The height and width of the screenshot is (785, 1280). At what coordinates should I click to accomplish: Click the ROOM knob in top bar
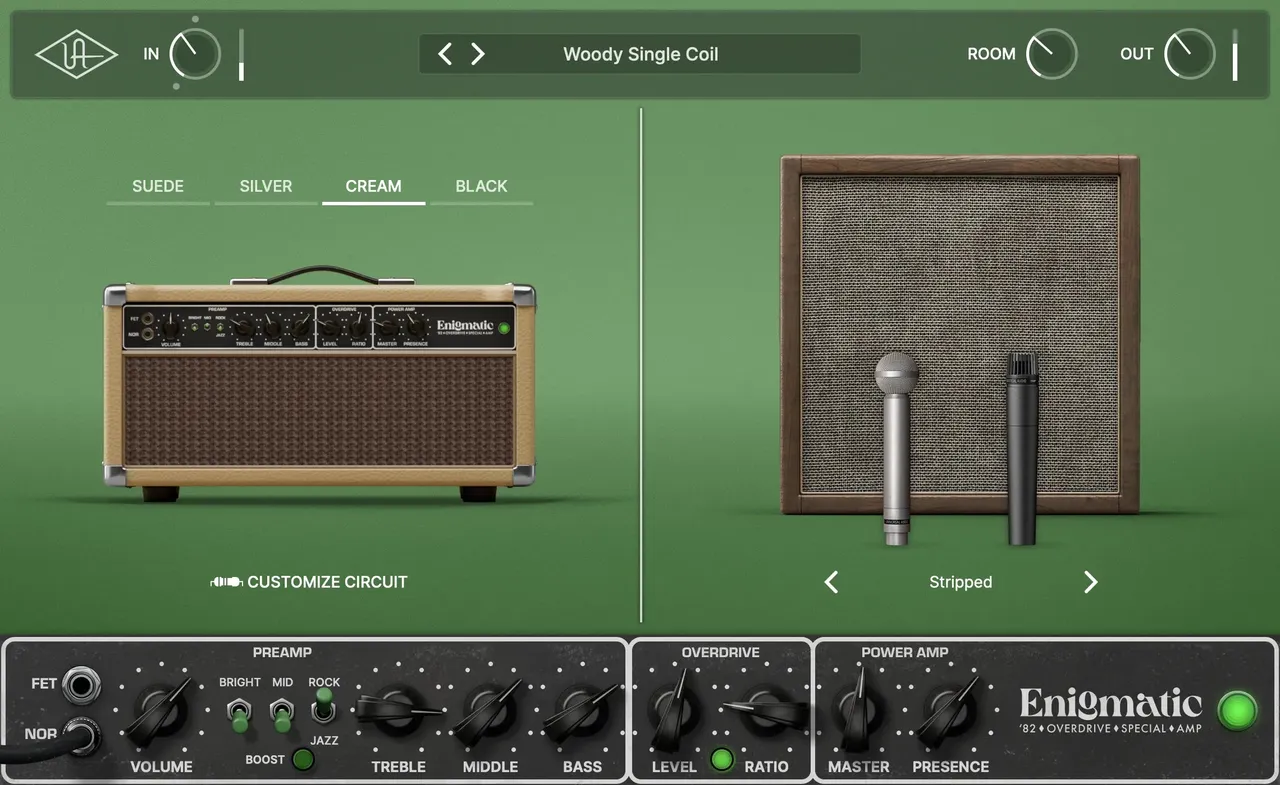[1051, 54]
